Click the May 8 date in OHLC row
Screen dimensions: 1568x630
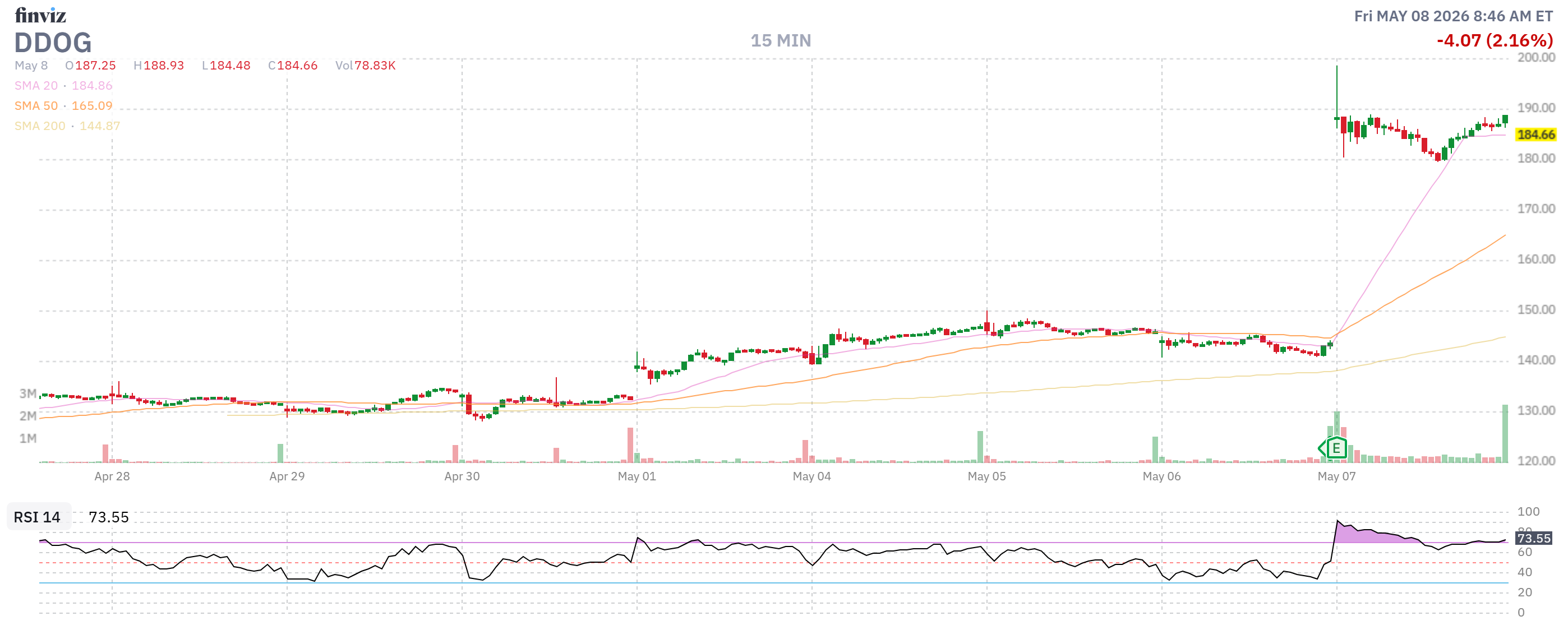coord(31,66)
